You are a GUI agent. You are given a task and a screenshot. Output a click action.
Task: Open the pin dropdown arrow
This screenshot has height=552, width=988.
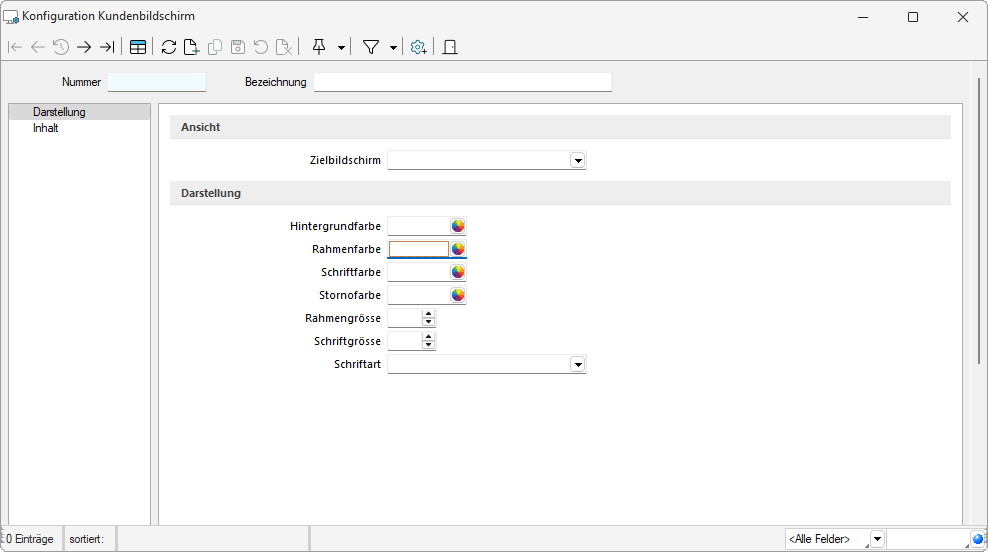[341, 48]
